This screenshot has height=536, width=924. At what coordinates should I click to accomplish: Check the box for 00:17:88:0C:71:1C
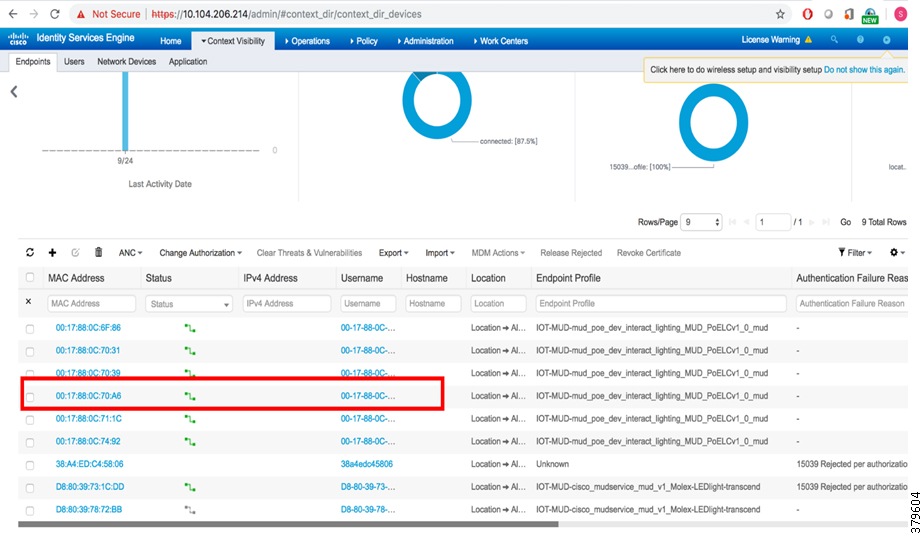click(29, 419)
